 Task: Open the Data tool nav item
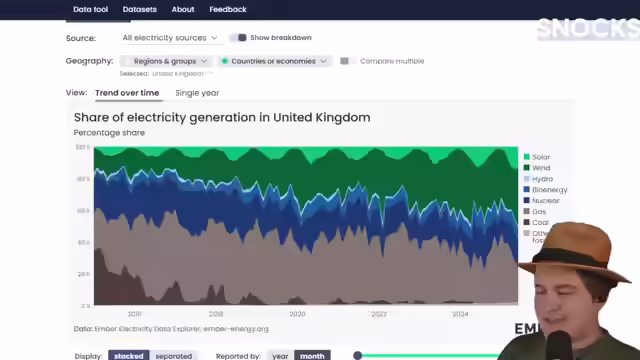click(90, 9)
